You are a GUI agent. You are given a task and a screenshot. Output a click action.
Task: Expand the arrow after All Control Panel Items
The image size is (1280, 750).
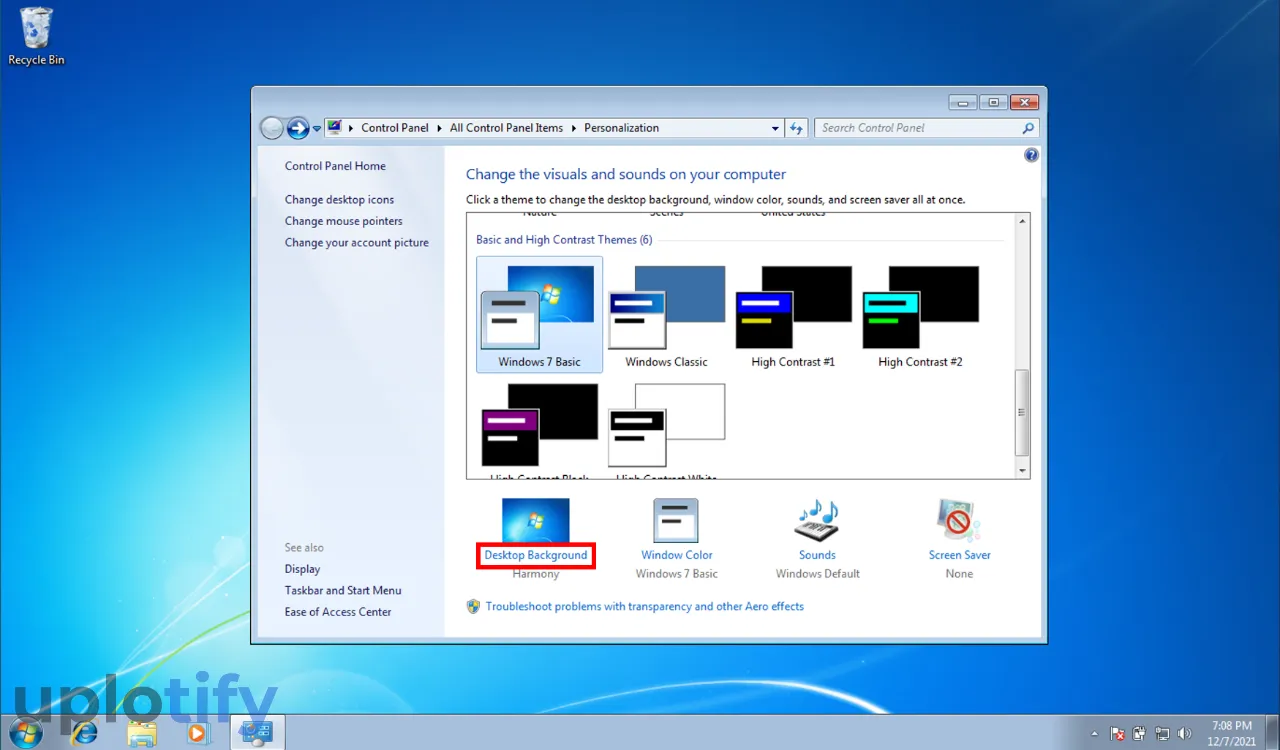click(573, 128)
